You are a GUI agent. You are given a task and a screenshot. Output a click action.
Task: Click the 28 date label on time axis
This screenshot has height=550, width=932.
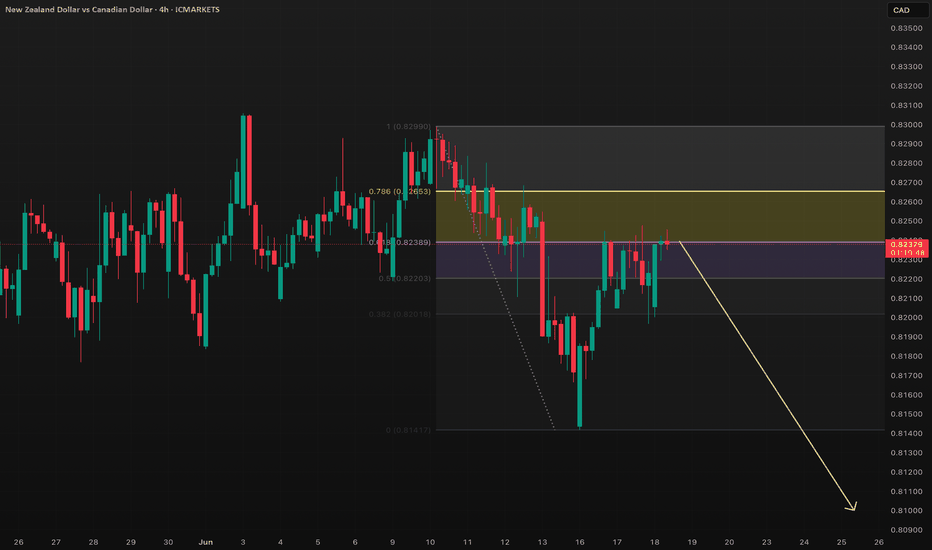point(93,542)
